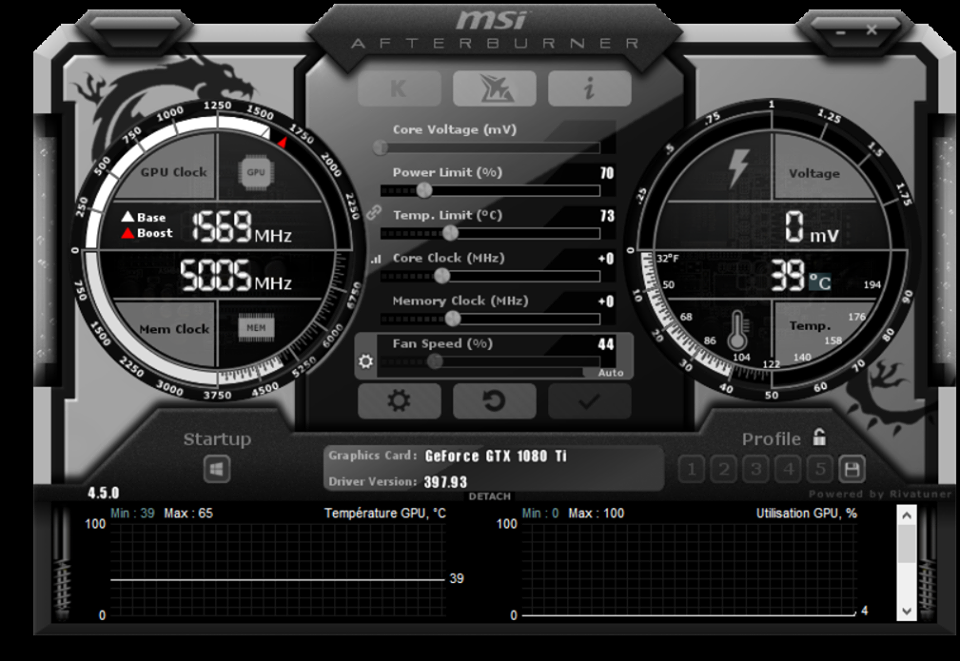Click the 0 mV voltage reading

[812, 226]
